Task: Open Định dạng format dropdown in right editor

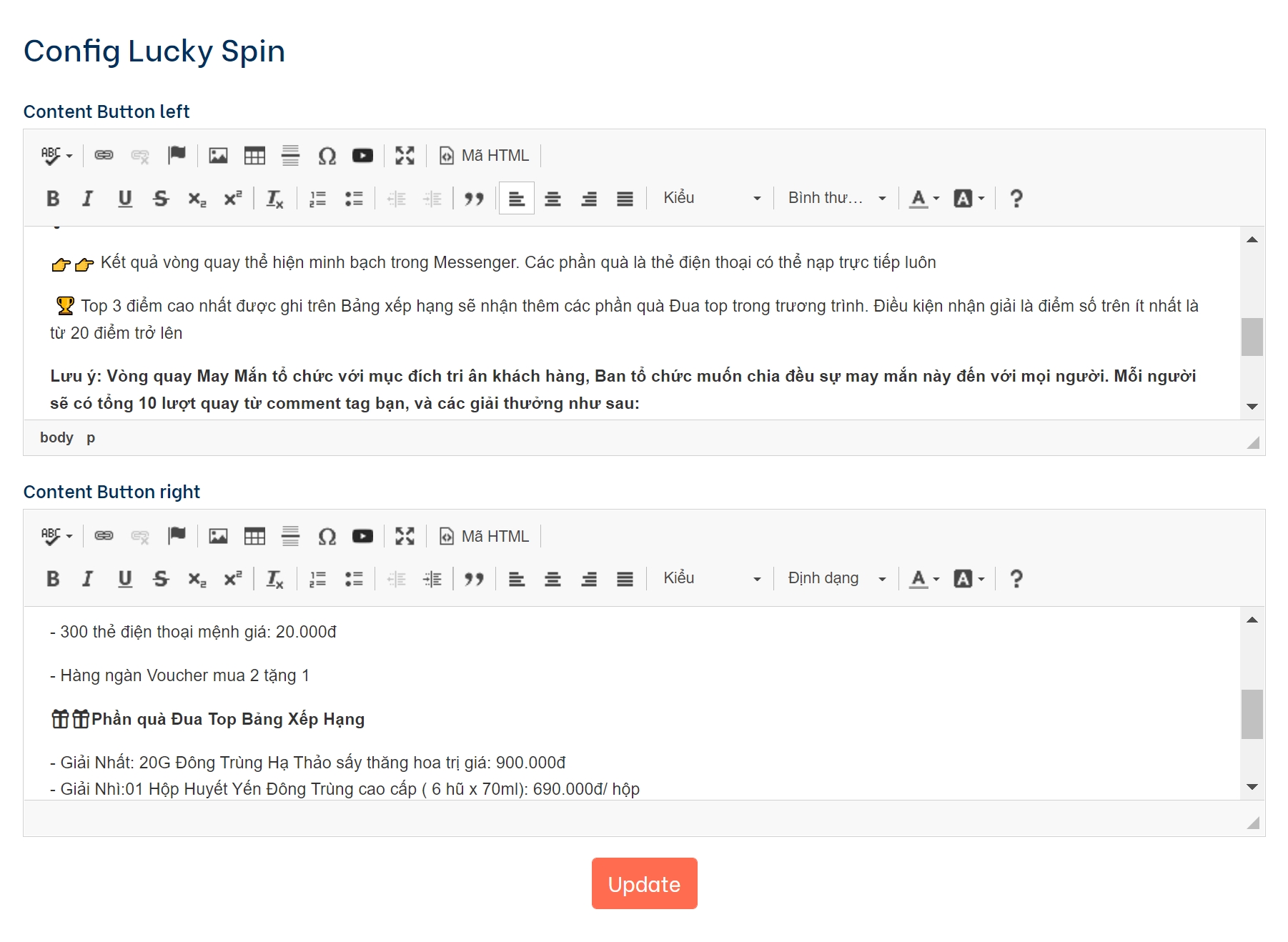Action: [836, 579]
